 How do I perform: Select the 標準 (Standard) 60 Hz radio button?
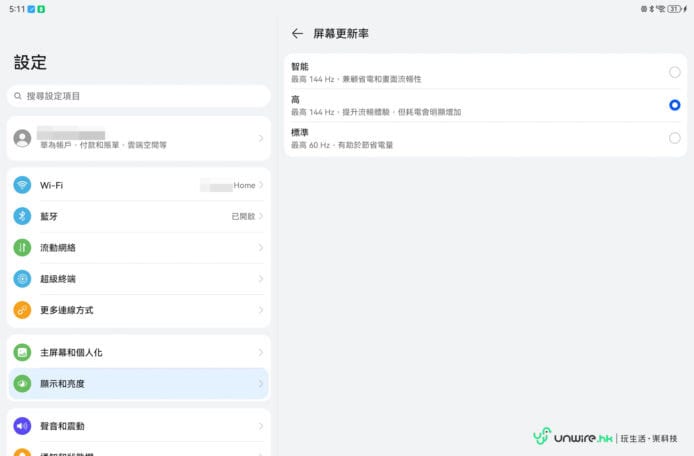click(675, 138)
